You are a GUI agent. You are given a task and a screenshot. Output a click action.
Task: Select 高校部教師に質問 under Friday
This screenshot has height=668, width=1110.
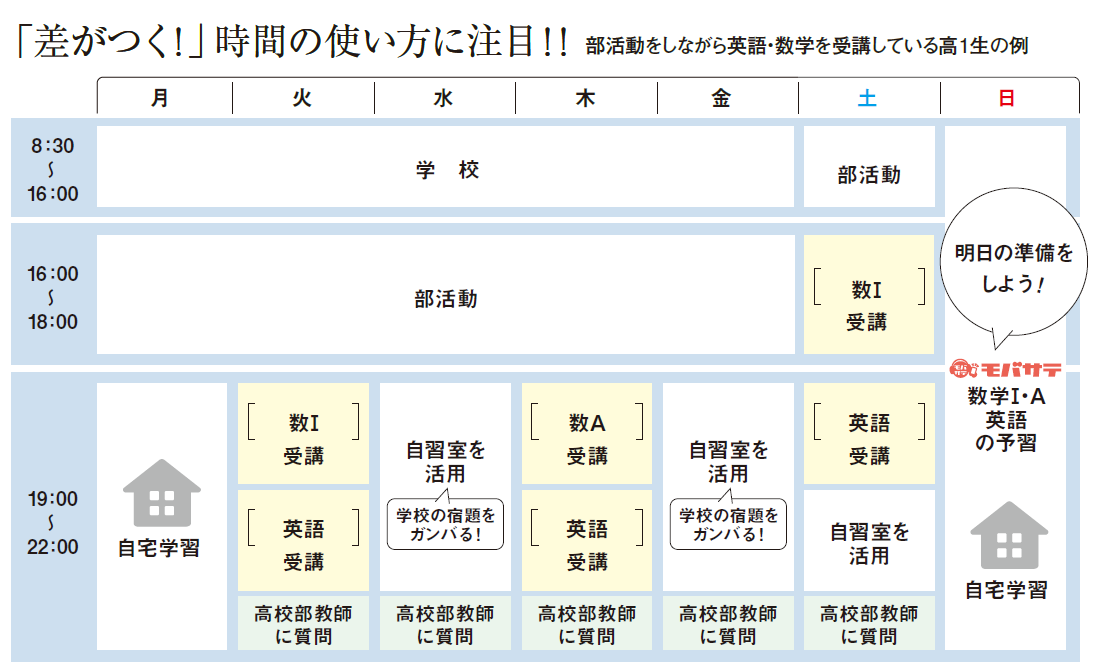click(x=727, y=623)
